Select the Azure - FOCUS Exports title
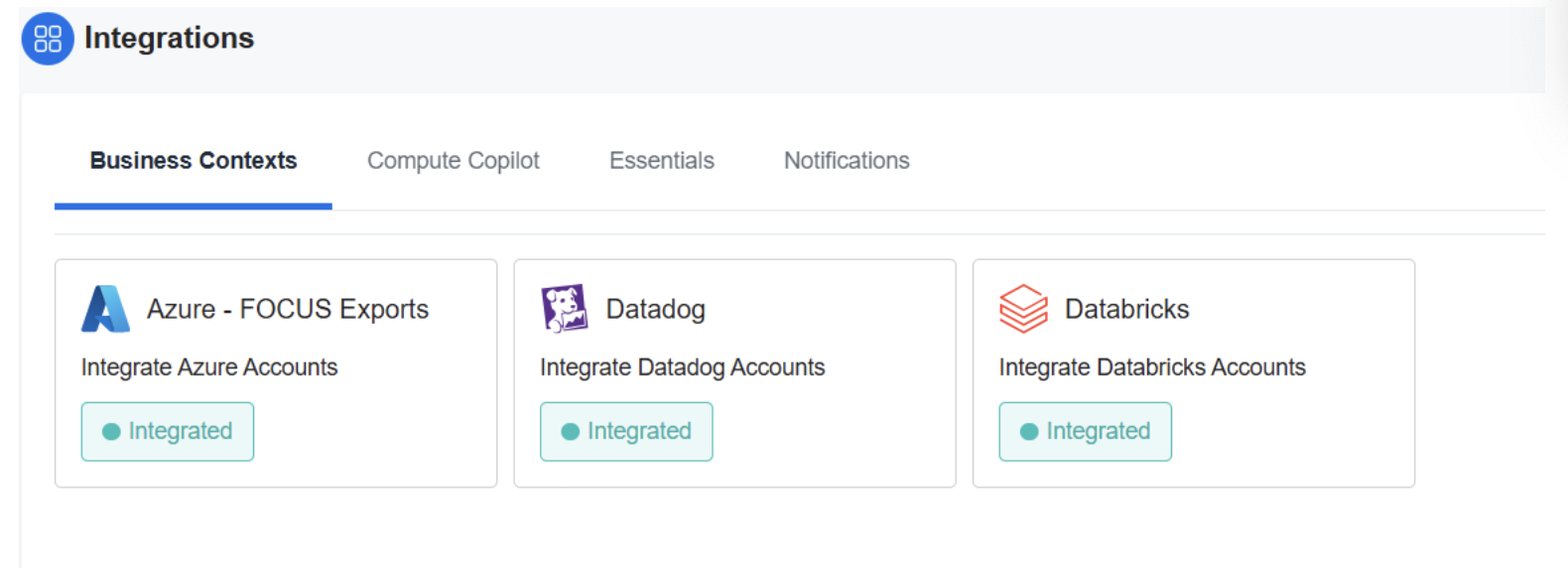The width and height of the screenshot is (1568, 568). 288,309
